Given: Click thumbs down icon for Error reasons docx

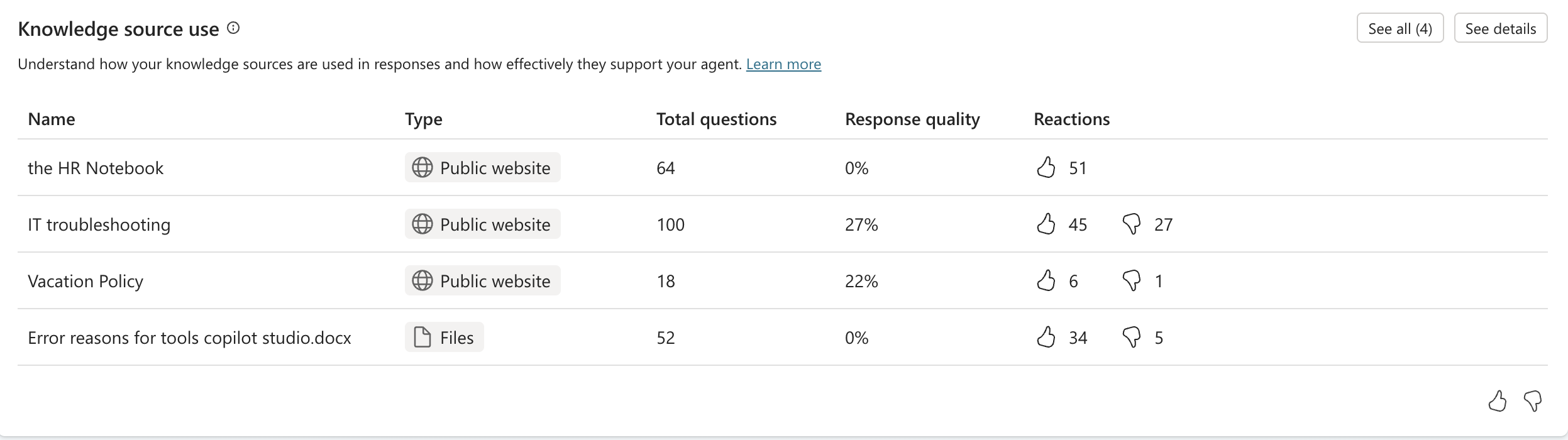Looking at the screenshot, I should 1132,338.
